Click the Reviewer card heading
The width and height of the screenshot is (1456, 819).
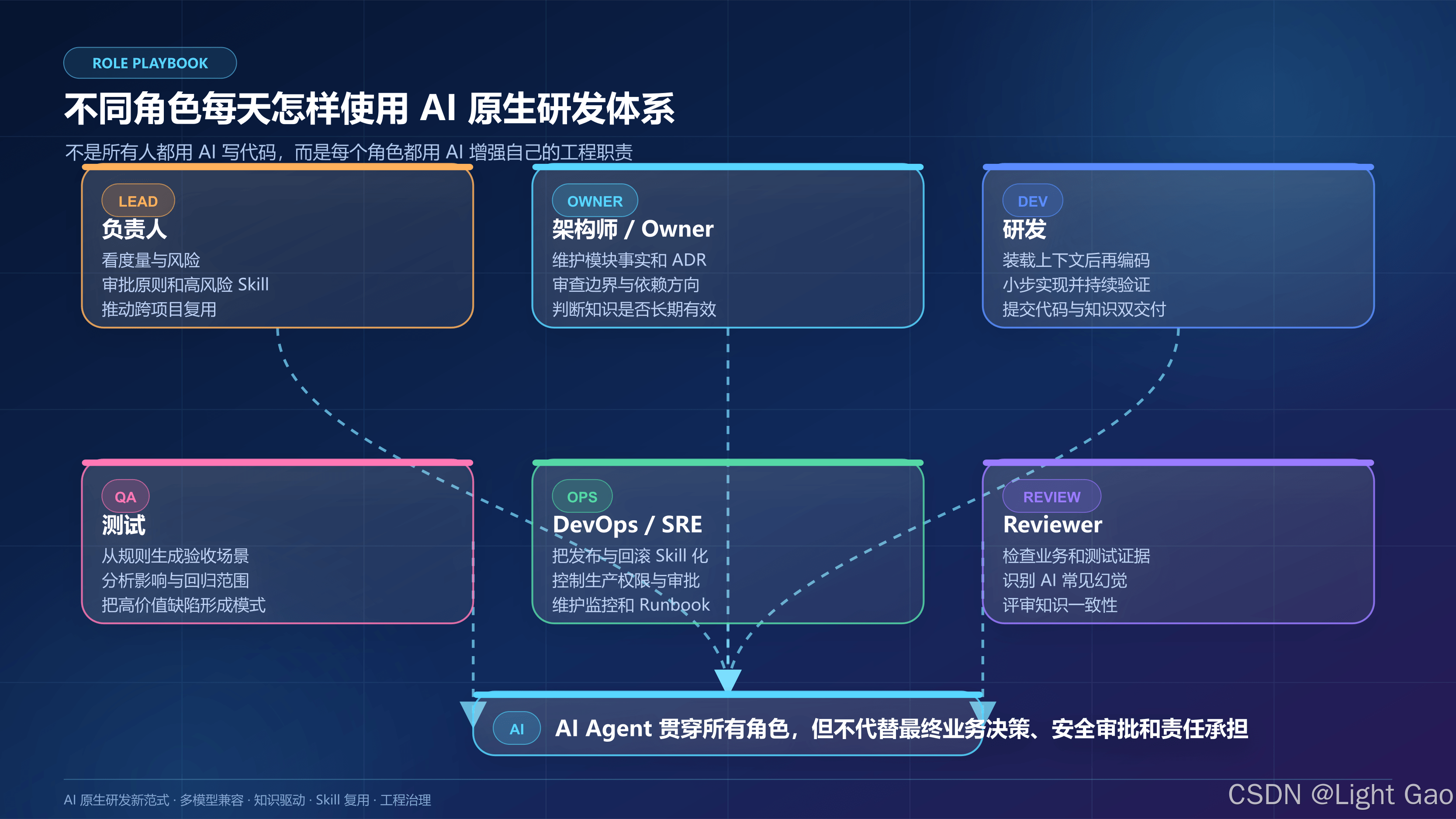[1052, 525]
